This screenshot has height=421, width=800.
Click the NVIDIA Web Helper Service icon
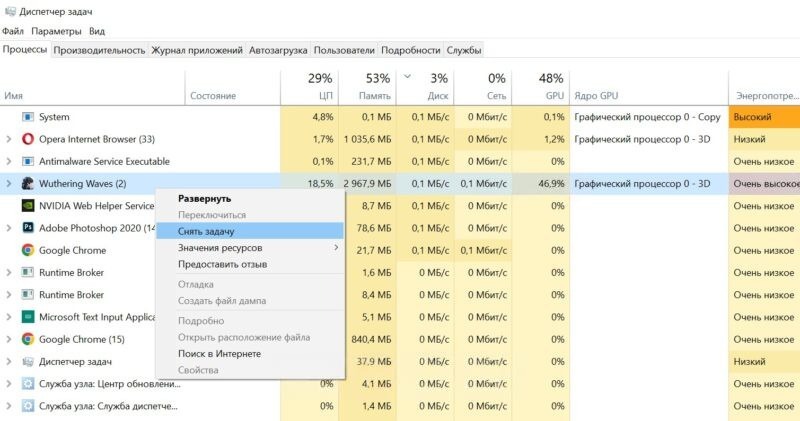coord(28,205)
